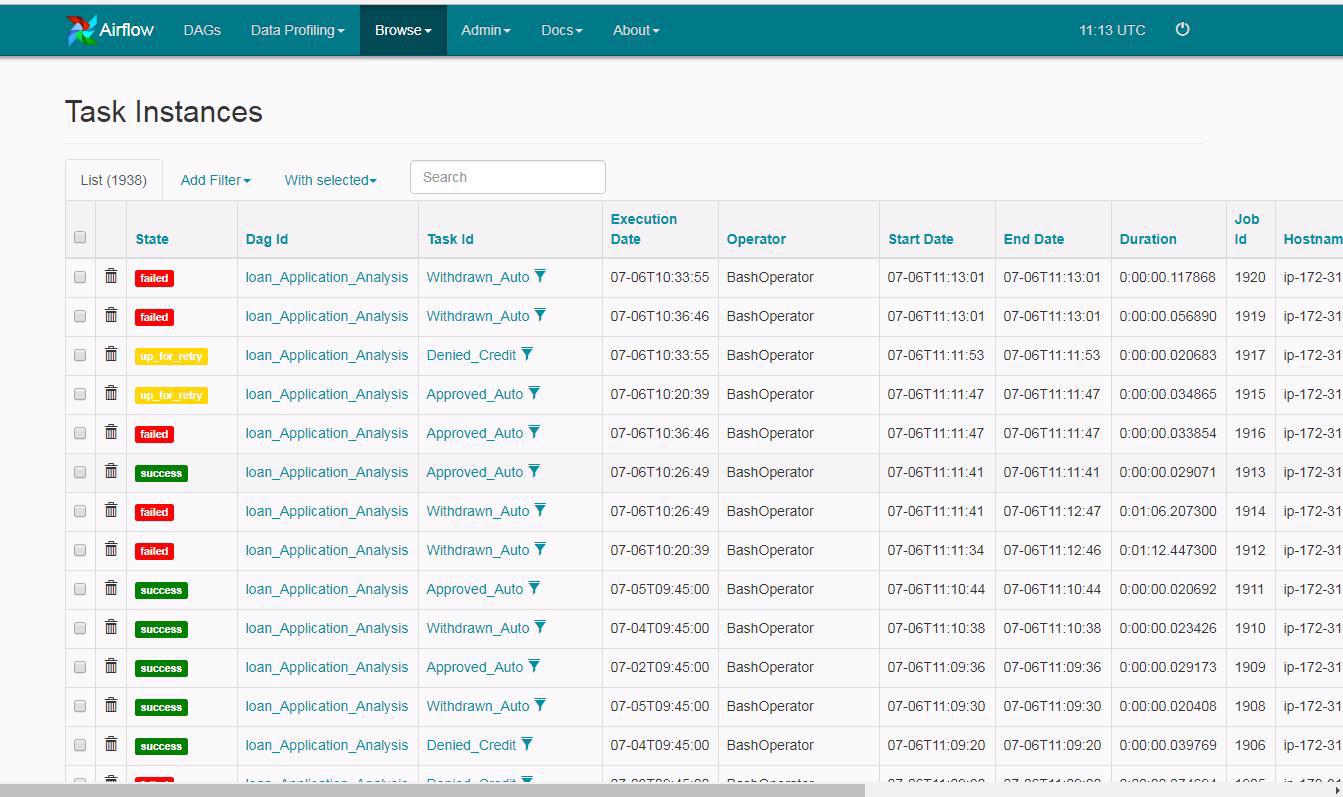Click filter icon in job 1908 row
Viewport: 1343px width, 797px height.
[x=540, y=705]
